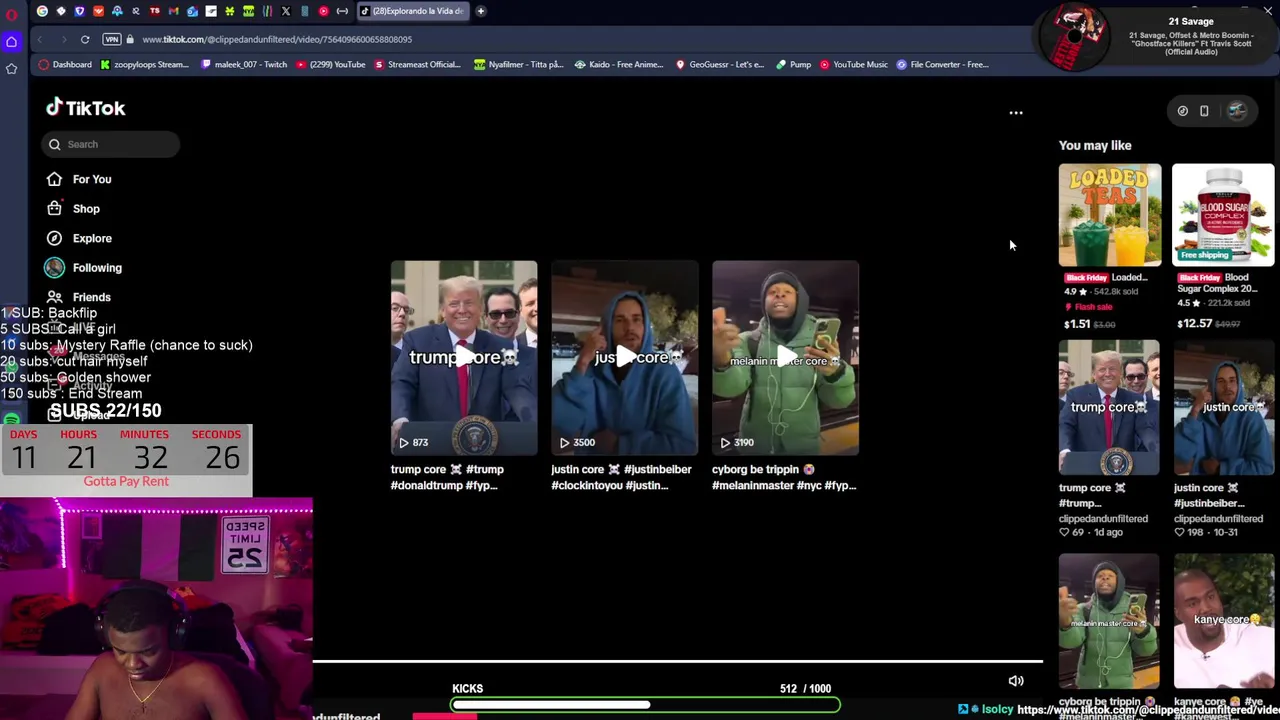Toggle the VPN badge in address bar
Screen dimensions: 1280x720
click(x=112, y=39)
